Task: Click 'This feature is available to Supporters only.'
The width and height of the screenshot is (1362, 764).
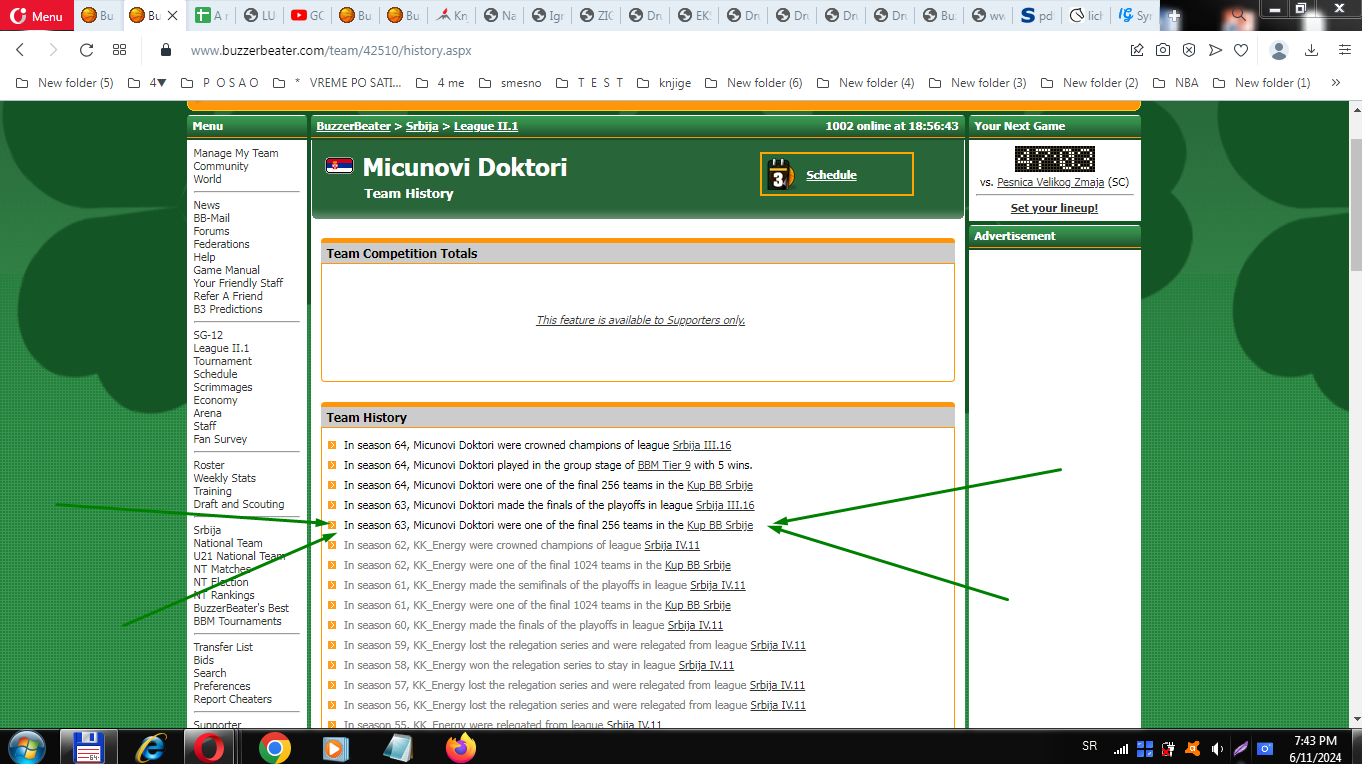Action: tap(640, 320)
